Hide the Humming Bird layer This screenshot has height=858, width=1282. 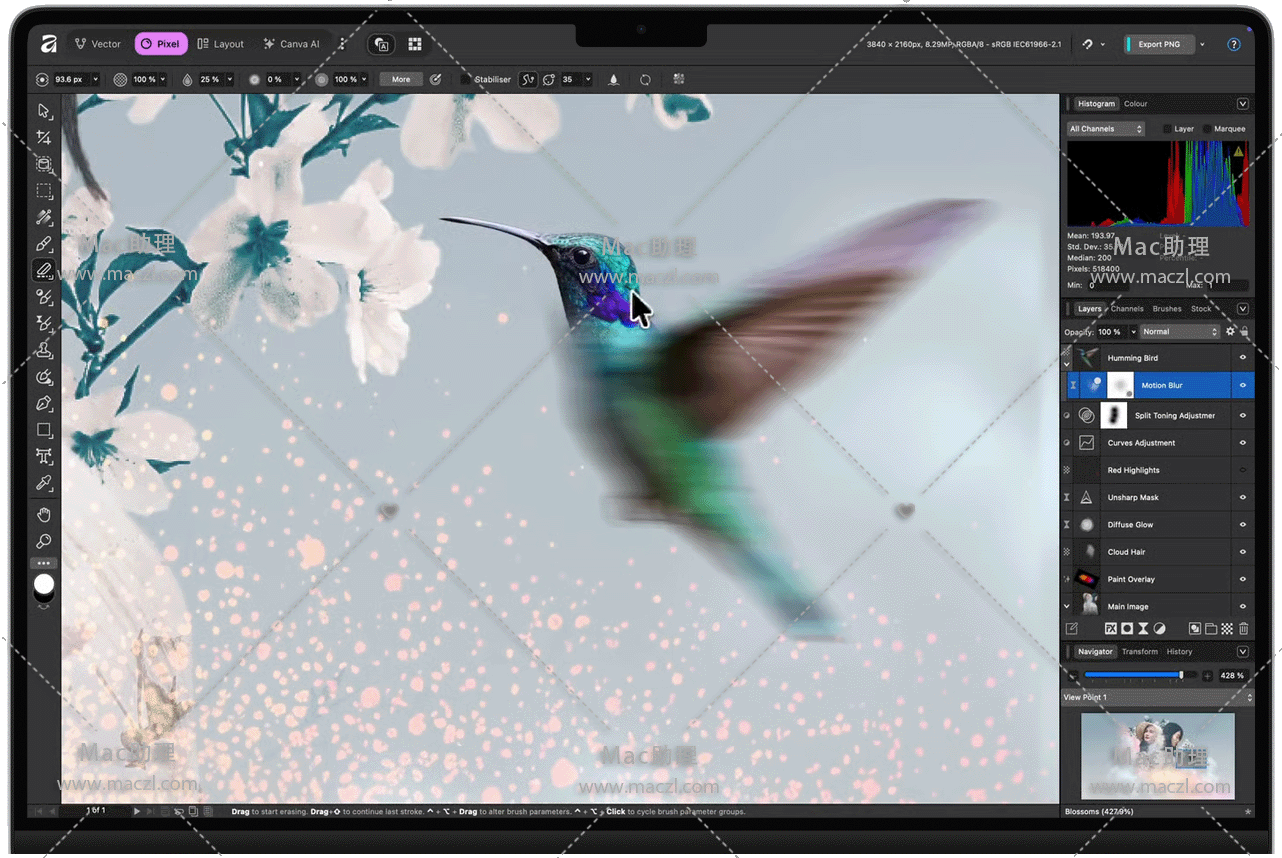pos(1243,358)
